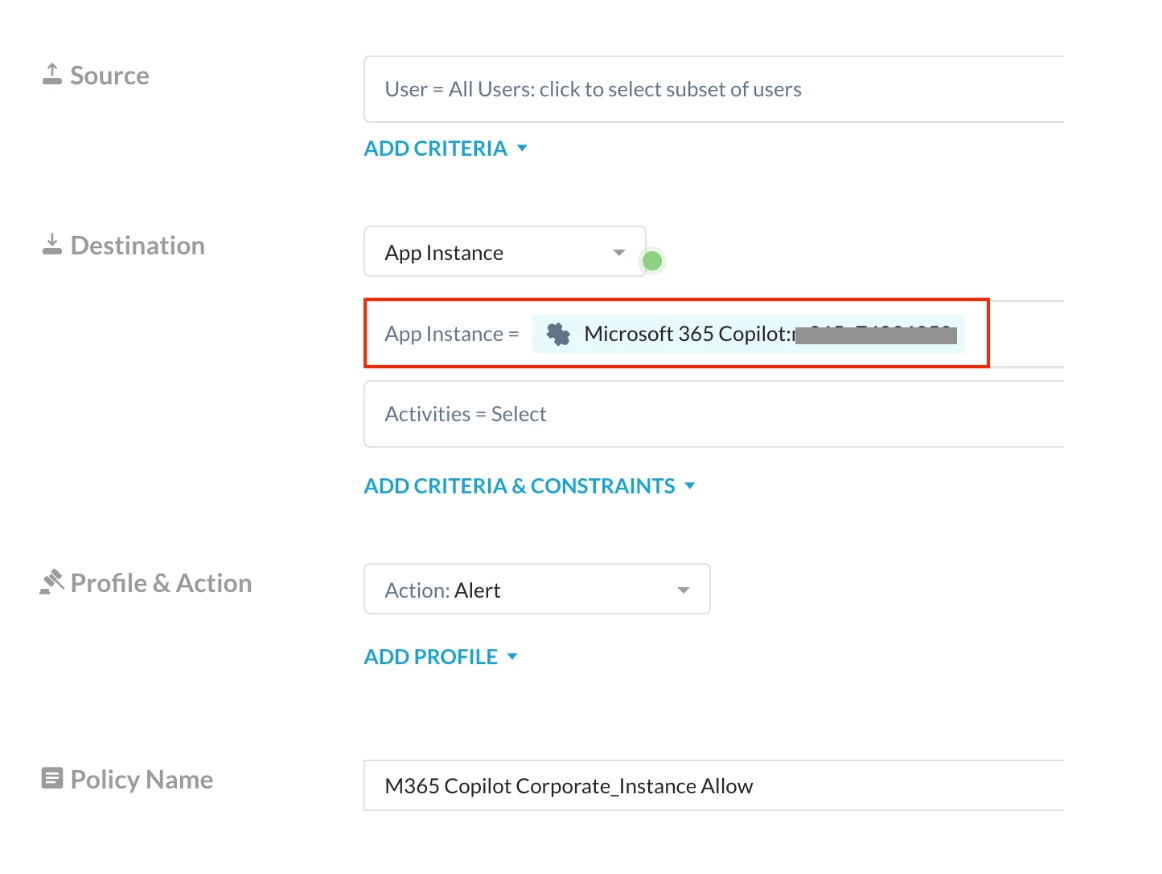The image size is (1162, 874).
Task: Click the Destination download icon
Action: coord(52,245)
